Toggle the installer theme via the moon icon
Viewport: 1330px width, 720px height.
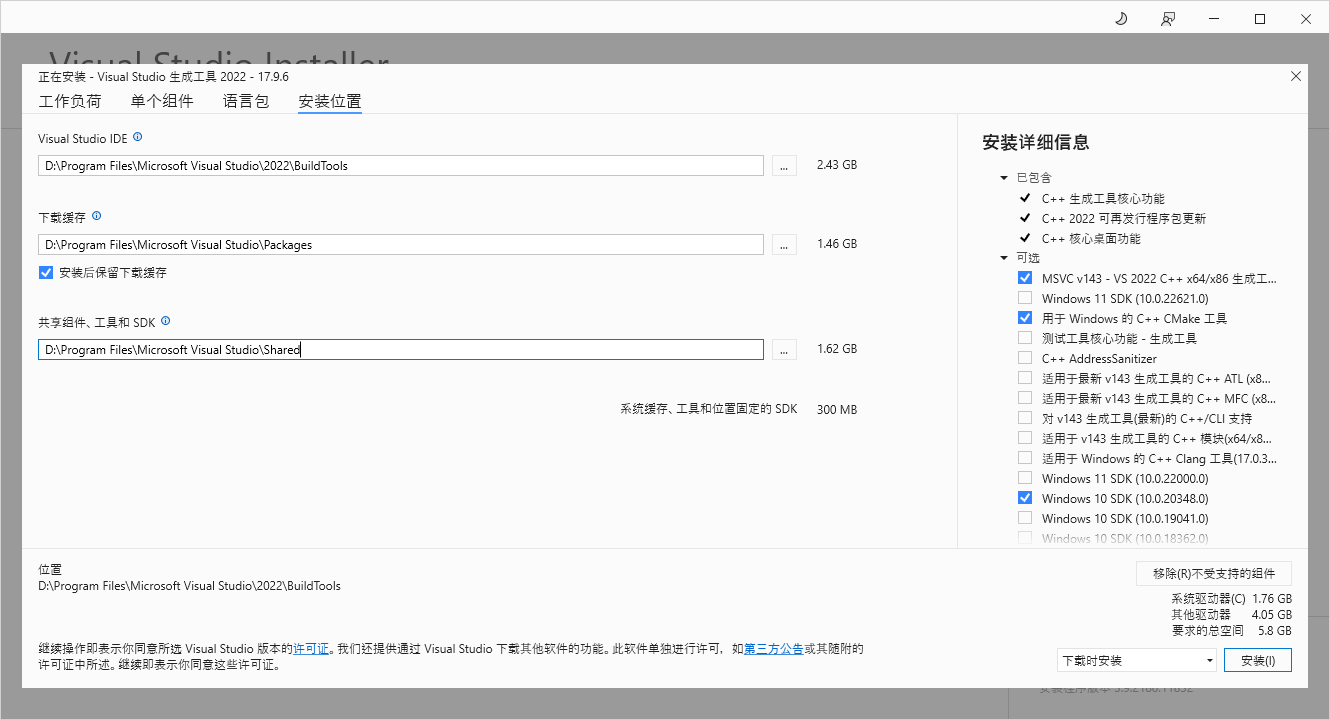pos(1120,18)
